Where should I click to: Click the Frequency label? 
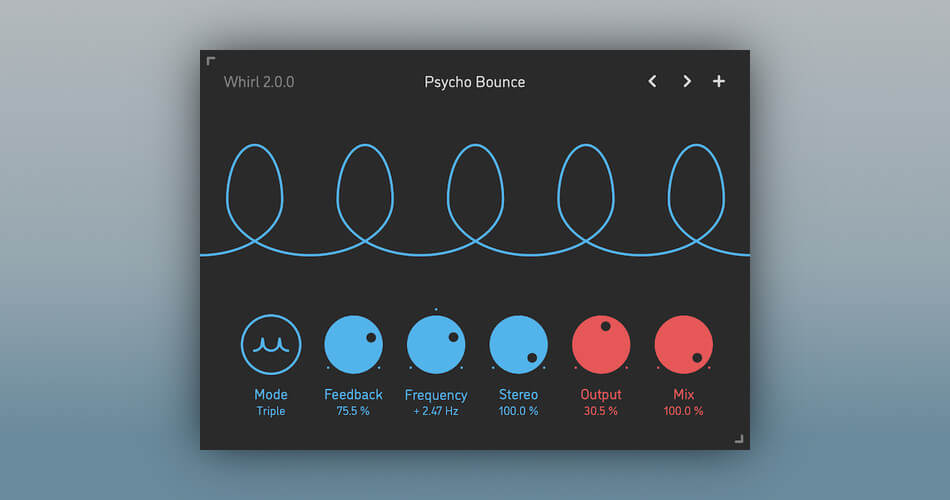point(436,395)
